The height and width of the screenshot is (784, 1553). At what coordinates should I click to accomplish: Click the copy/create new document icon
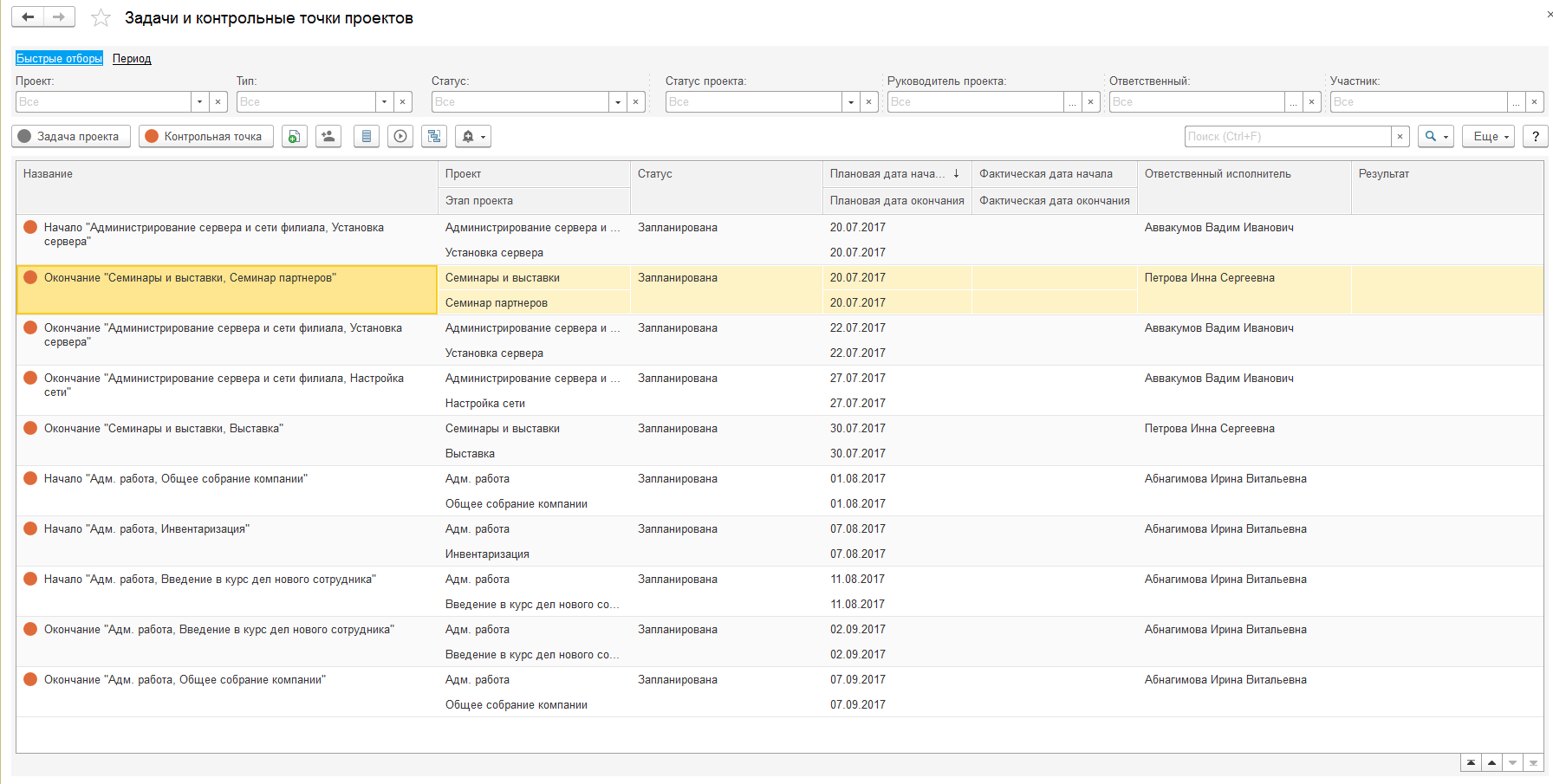pos(295,136)
